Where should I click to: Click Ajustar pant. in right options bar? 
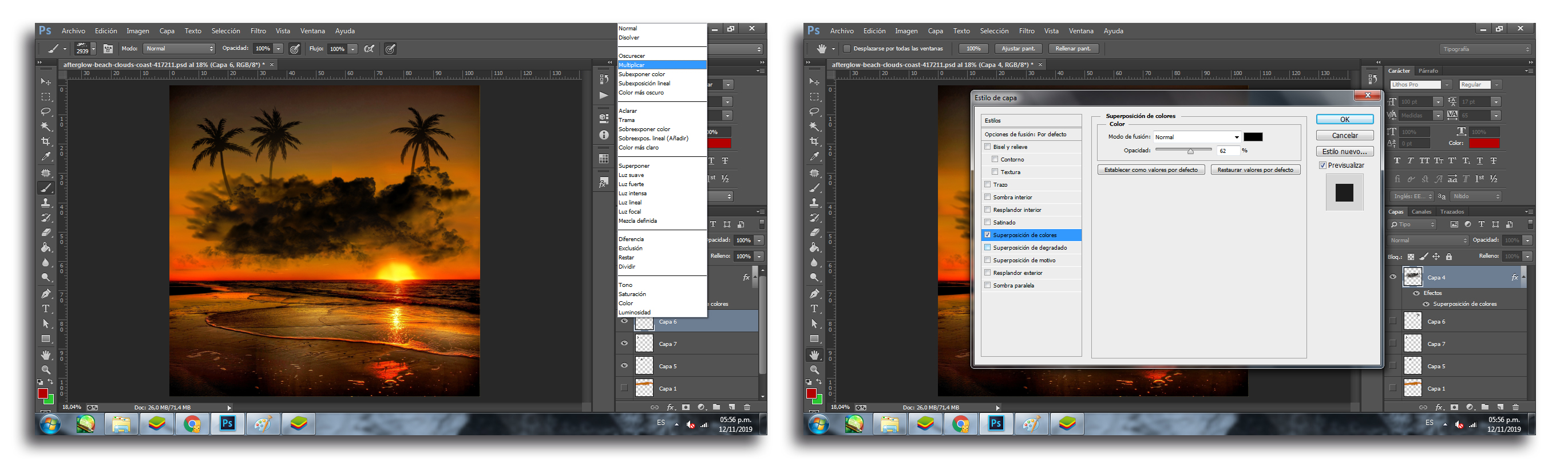(x=1019, y=49)
